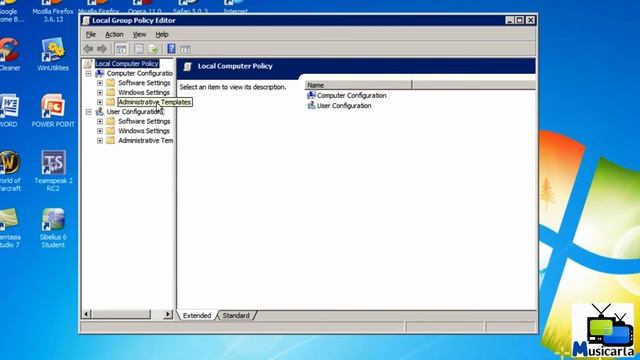This screenshot has width=640, height=360.
Task: Select Administrative Templates under User Configuration
Action: pos(146,140)
